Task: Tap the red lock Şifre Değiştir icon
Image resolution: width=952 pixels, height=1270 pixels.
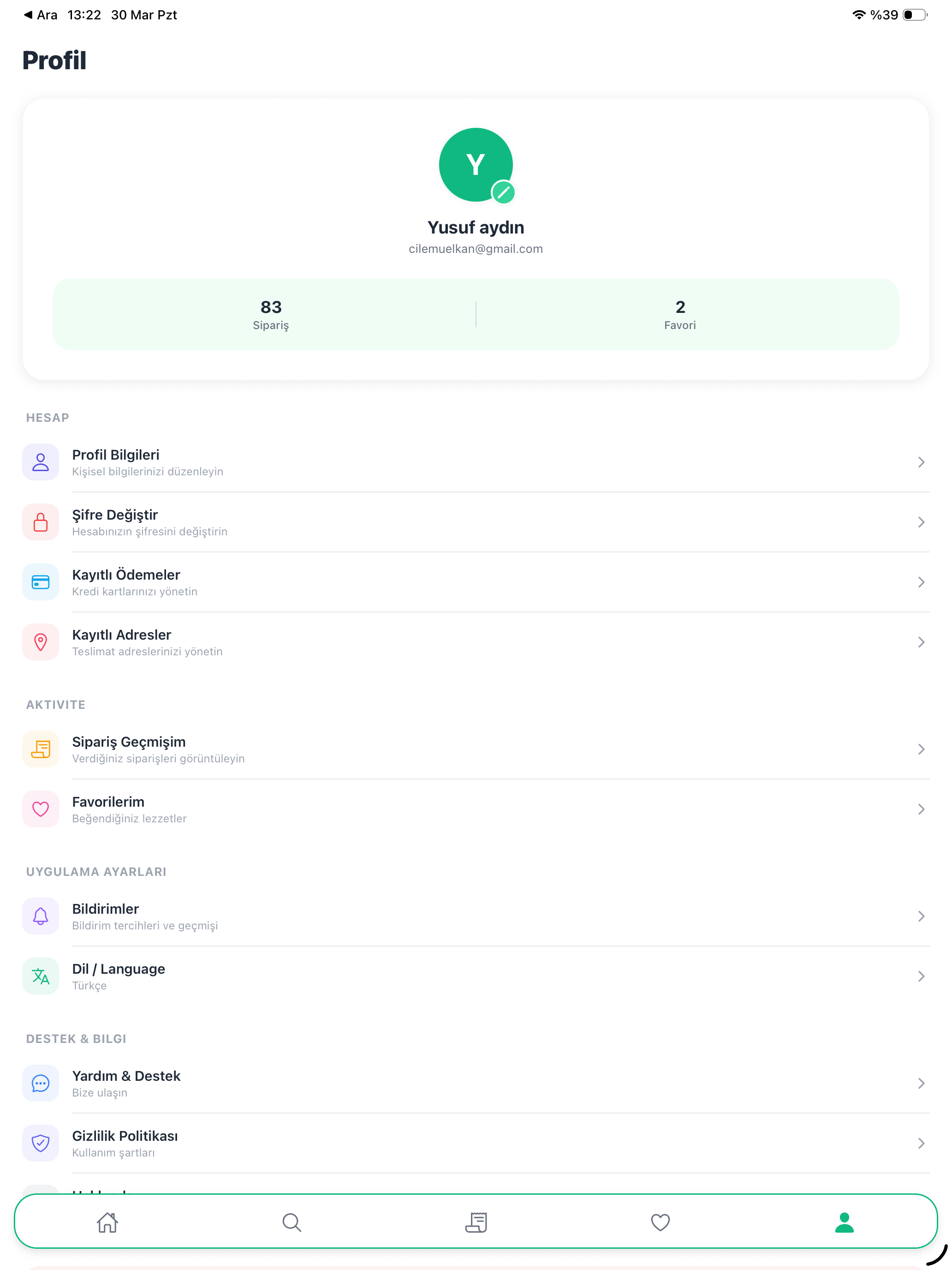Action: click(x=40, y=522)
